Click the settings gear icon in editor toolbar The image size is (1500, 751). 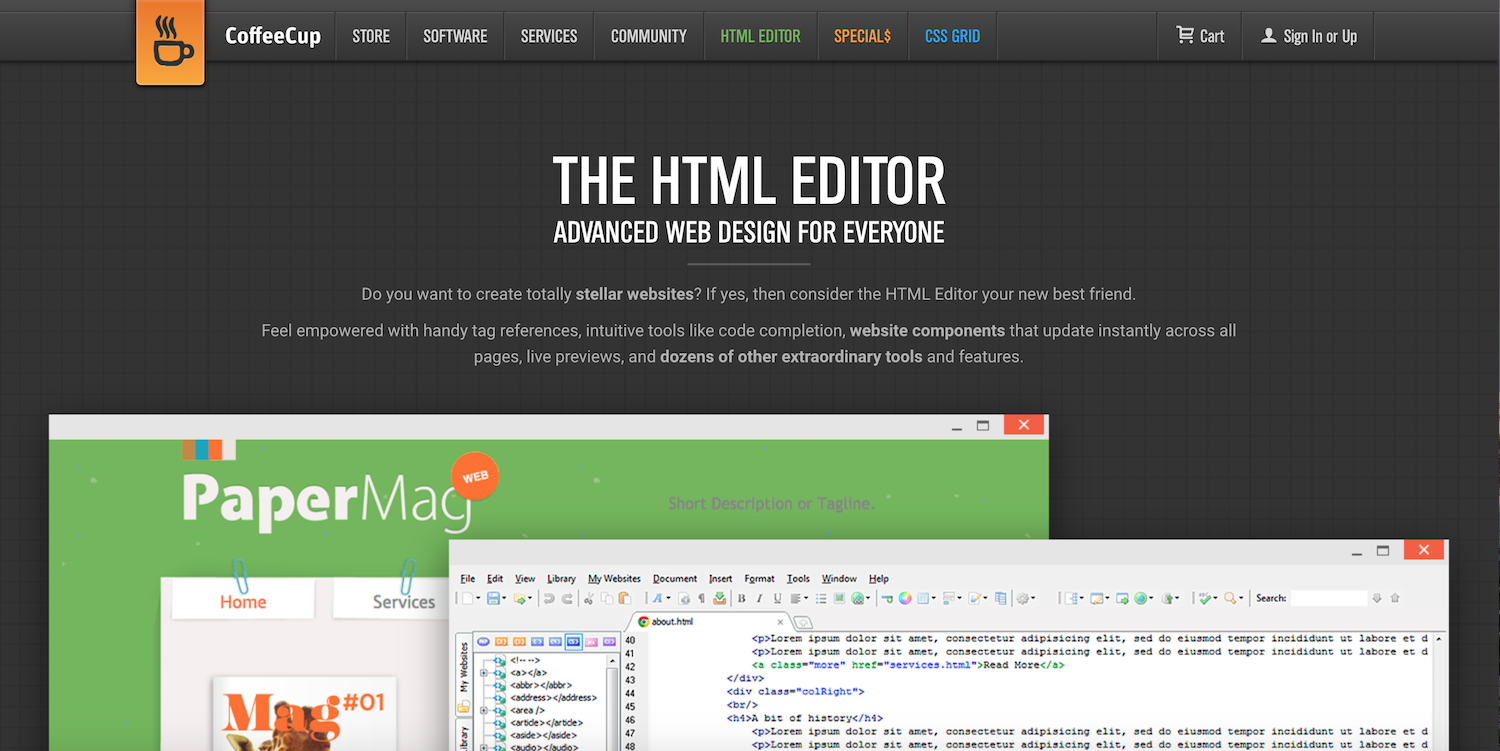(x=1023, y=598)
